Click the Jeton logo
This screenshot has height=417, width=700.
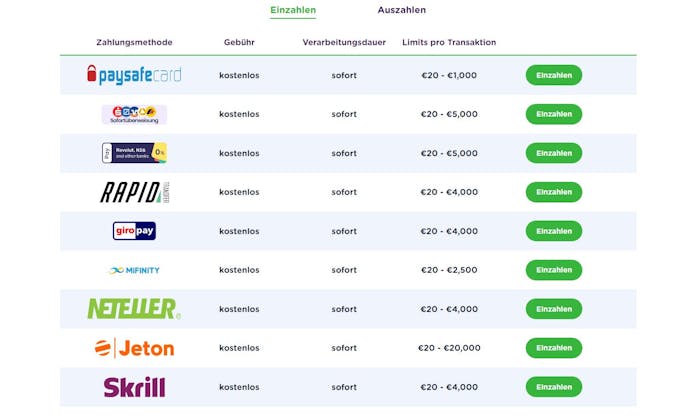tap(134, 348)
